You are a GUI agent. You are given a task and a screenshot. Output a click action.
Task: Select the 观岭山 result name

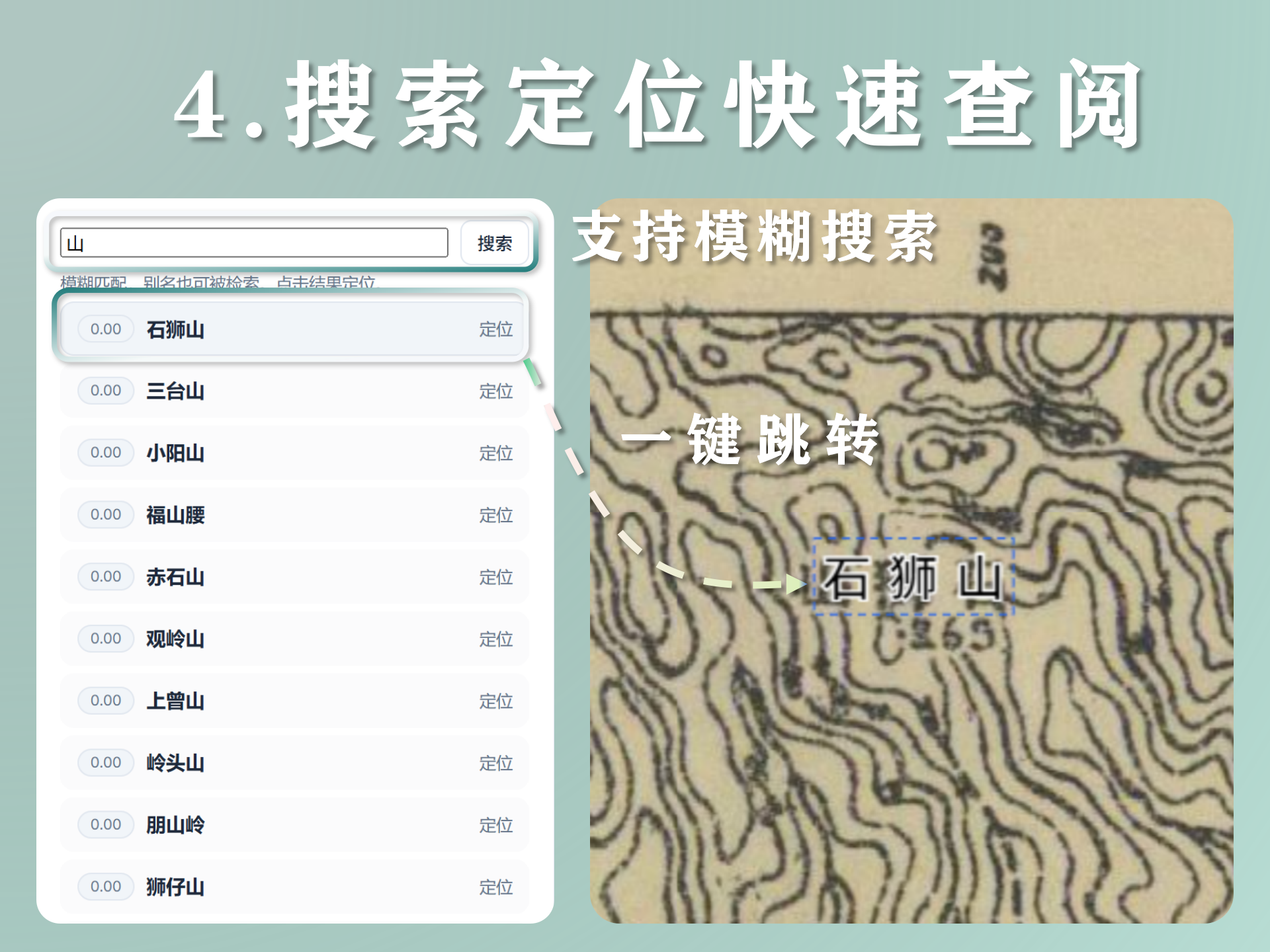coord(175,639)
